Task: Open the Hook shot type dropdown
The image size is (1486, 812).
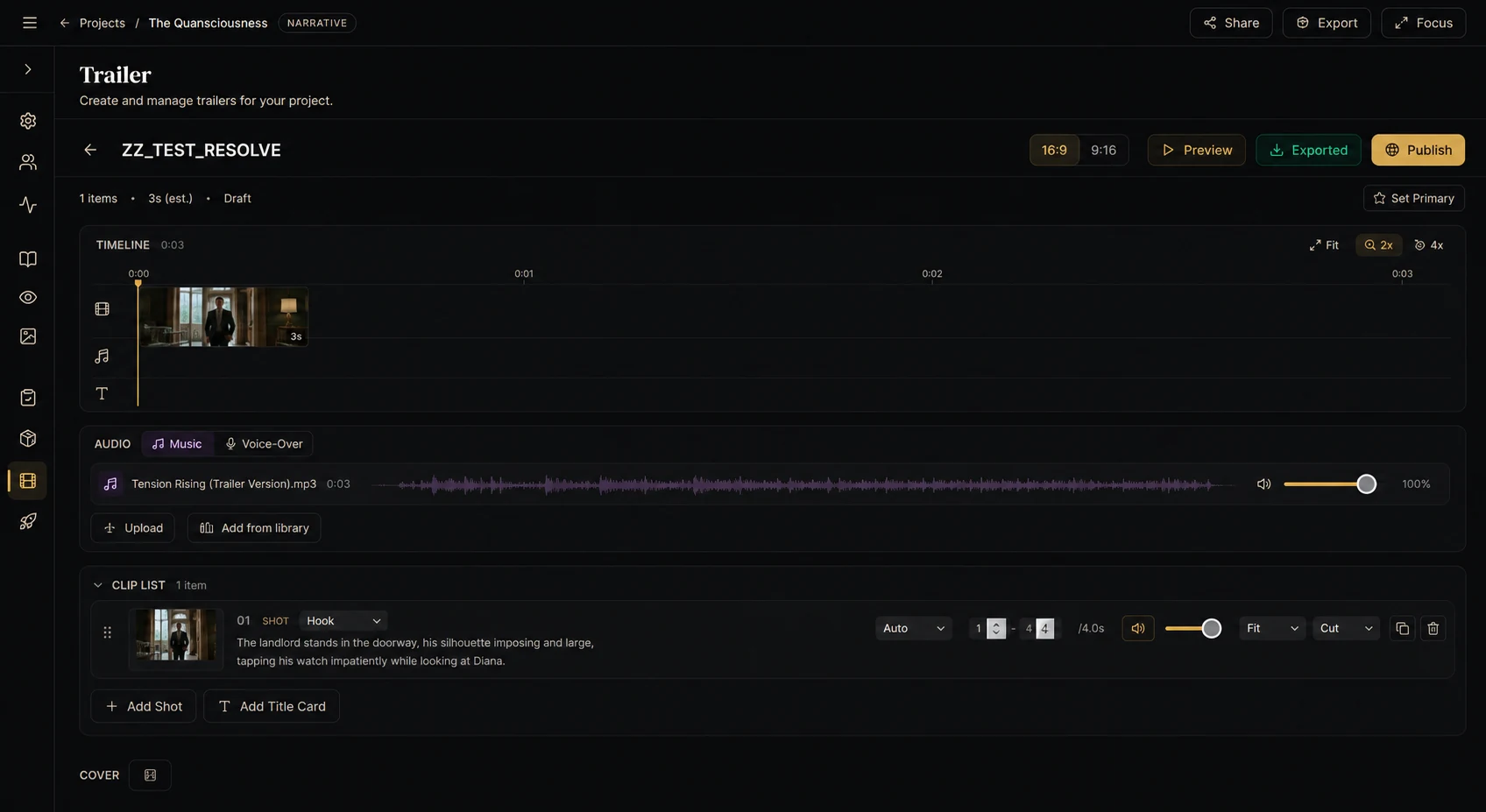Action: pyautogui.click(x=343, y=621)
